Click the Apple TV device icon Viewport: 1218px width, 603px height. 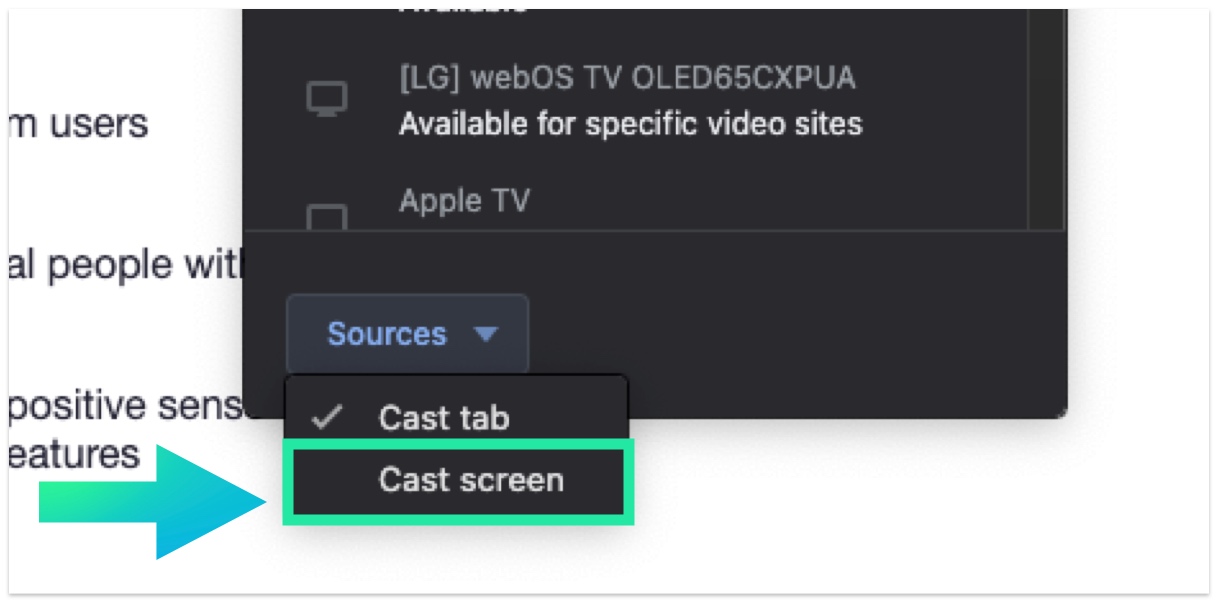tap(326, 217)
